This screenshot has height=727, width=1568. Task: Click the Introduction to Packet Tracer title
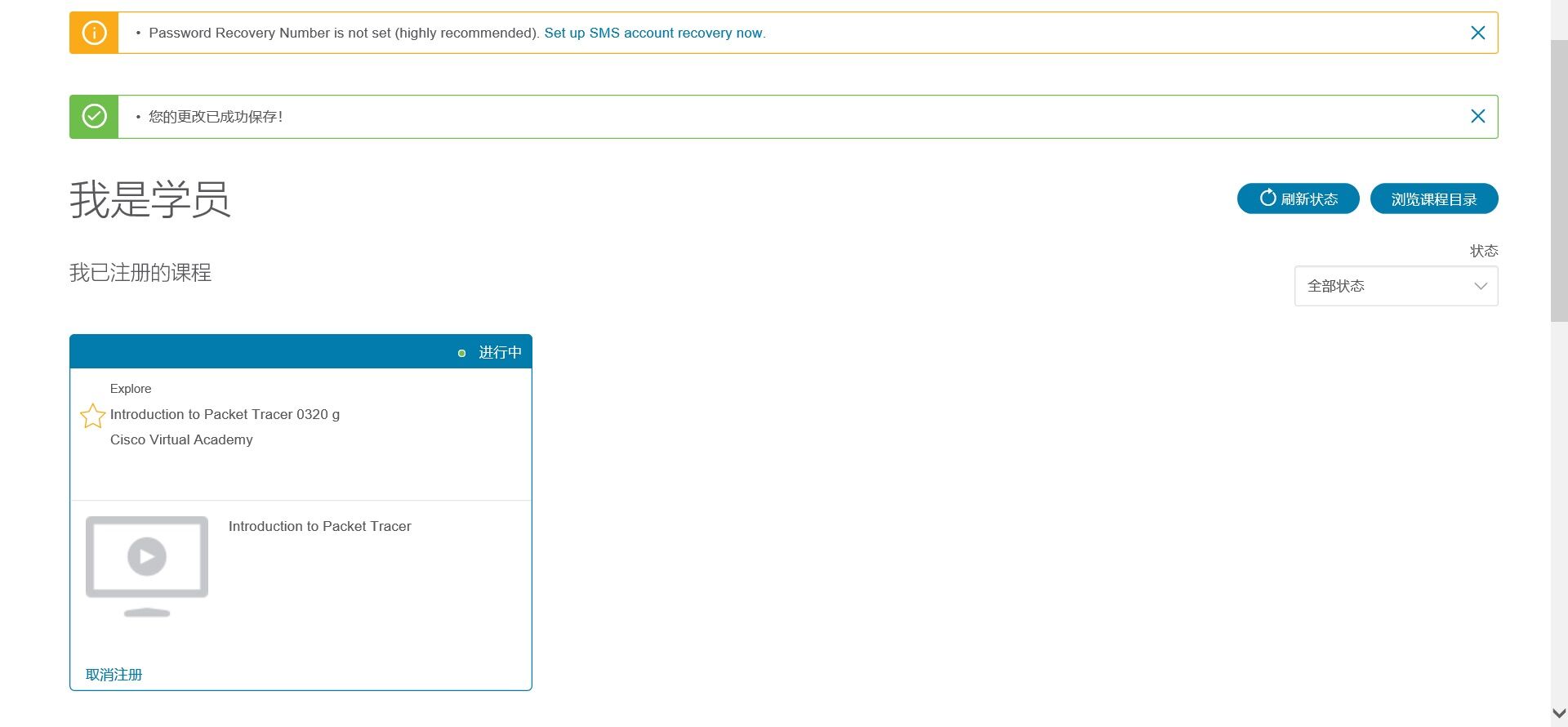pos(319,526)
